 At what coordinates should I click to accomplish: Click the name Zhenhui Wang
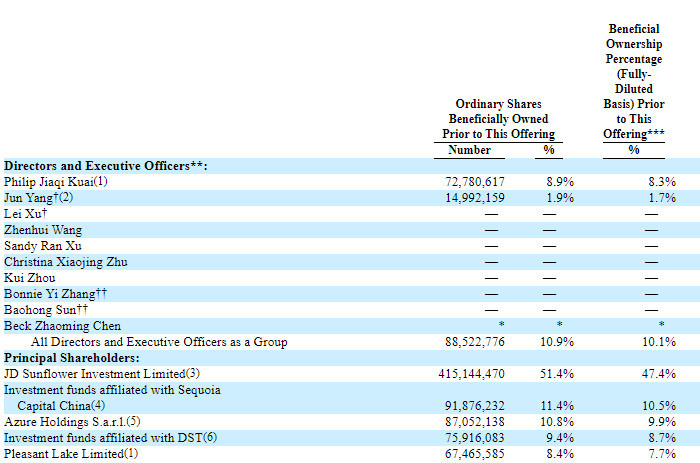(x=43, y=230)
